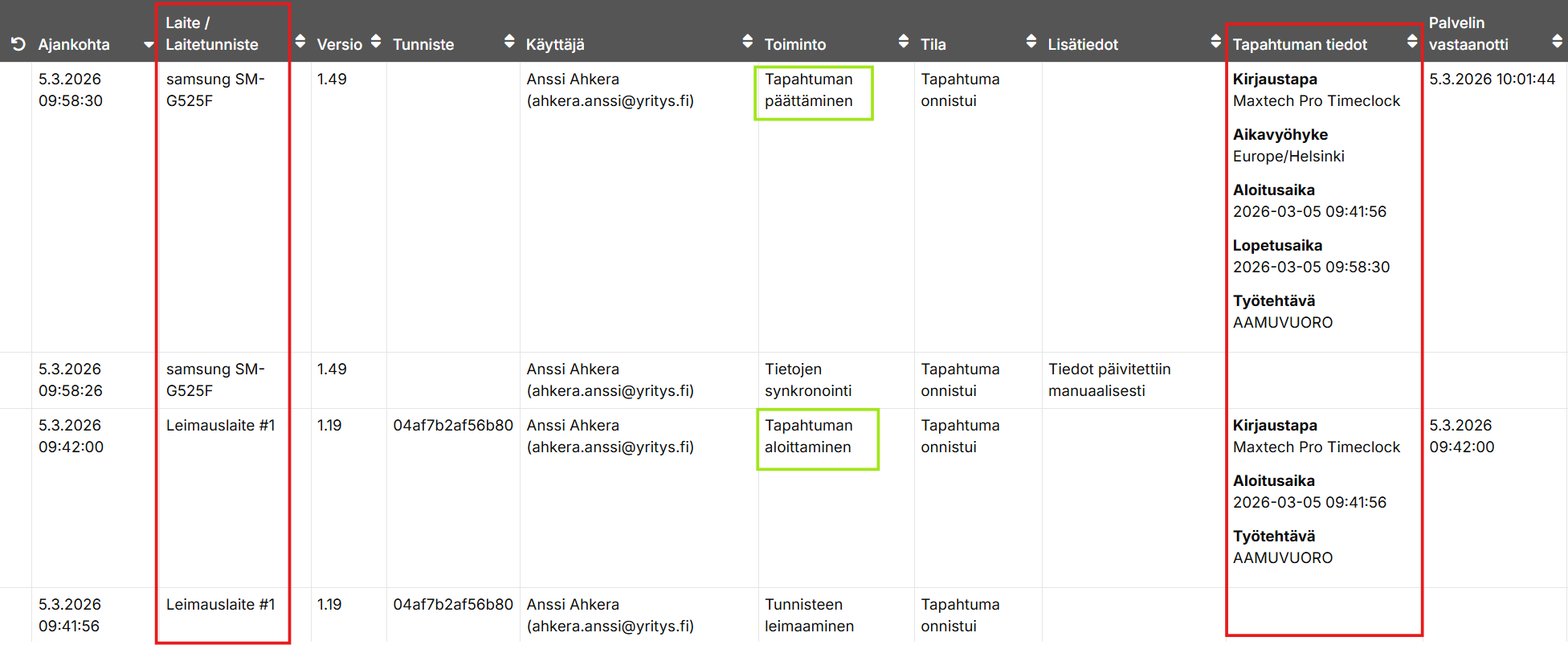Click the Tunnisteen leimaaminen cell
Image resolution: width=1568 pixels, height=645 pixels.
pyautogui.click(x=809, y=615)
